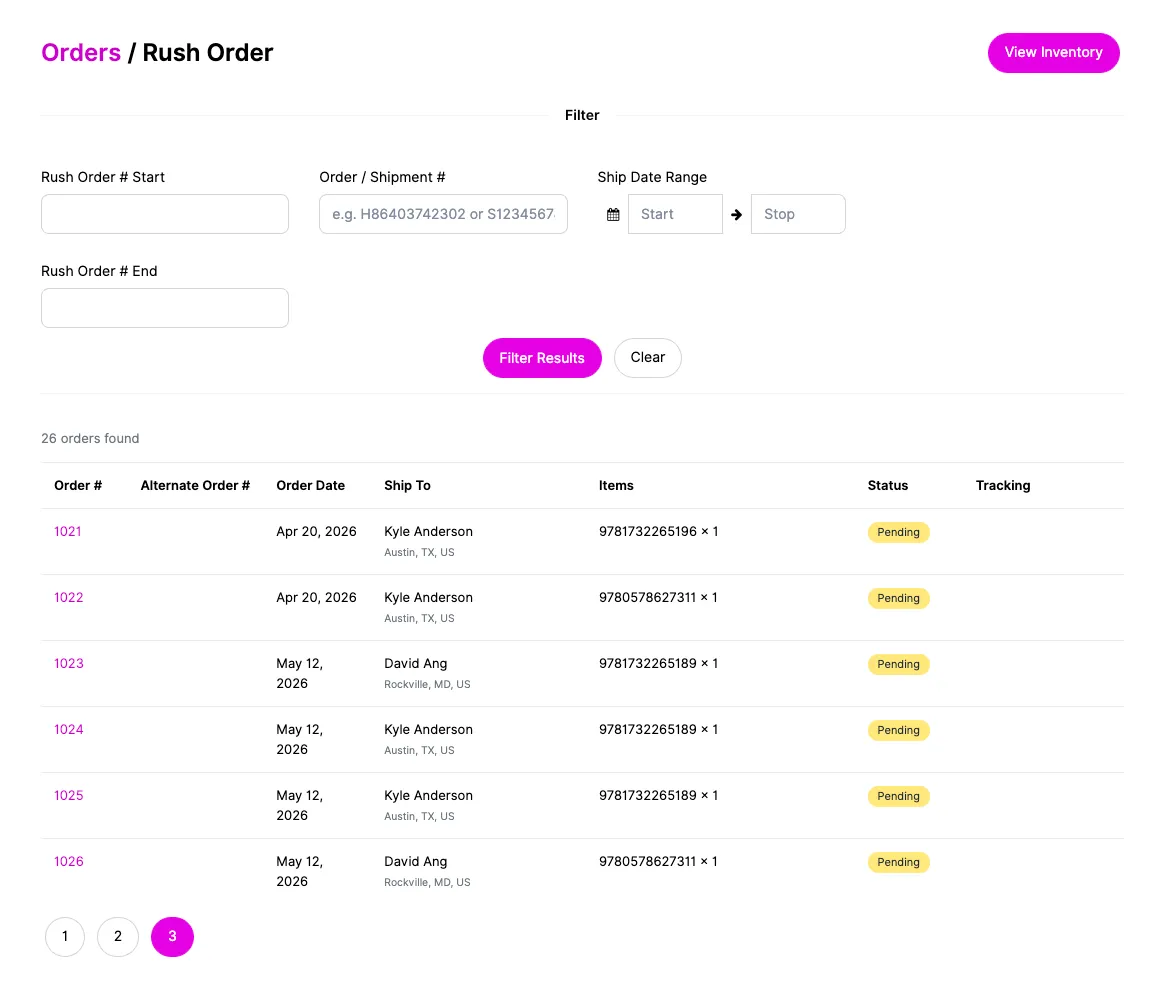Select current page 3 button
Image resolution: width=1164 pixels, height=982 pixels.
click(172, 937)
